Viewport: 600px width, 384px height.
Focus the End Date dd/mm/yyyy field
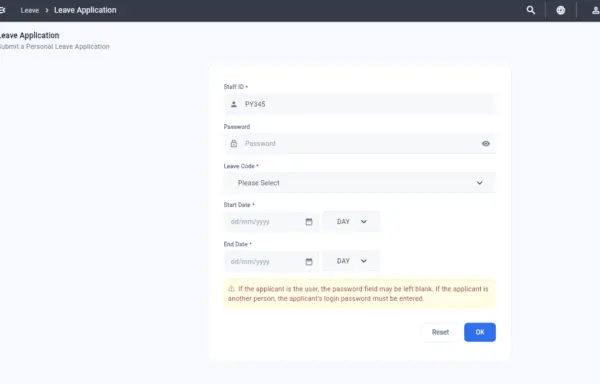pyautogui.click(x=271, y=262)
